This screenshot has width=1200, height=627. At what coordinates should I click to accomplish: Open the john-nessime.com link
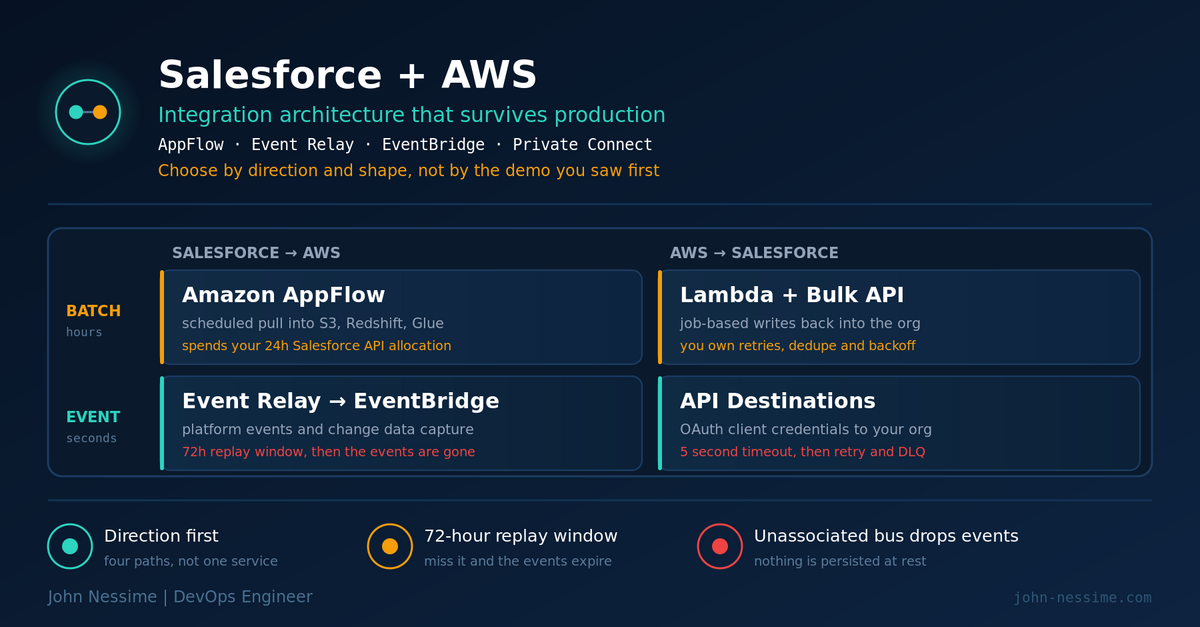coord(1083,598)
